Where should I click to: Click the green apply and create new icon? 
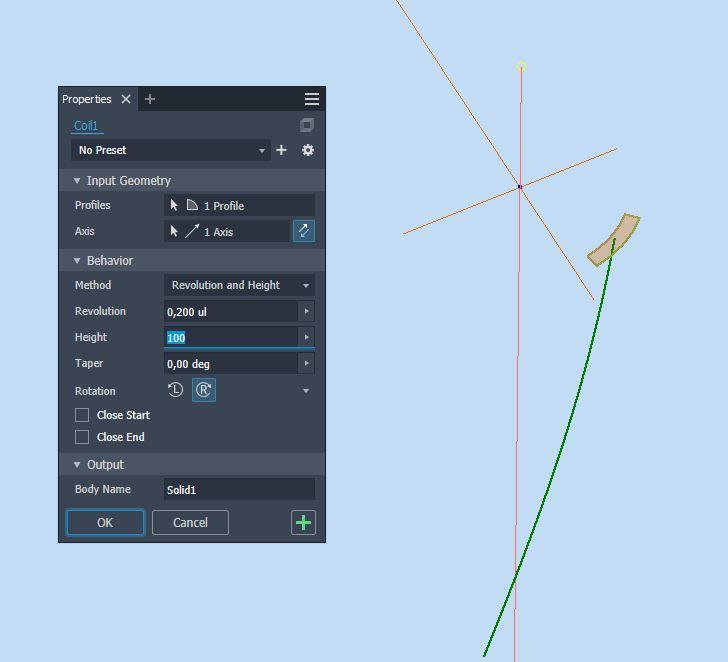coord(303,522)
